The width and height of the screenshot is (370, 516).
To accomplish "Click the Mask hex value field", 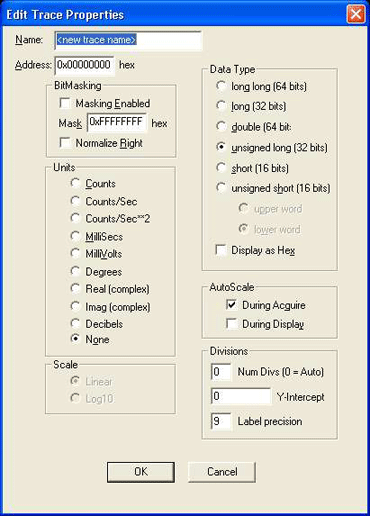I will (117, 123).
